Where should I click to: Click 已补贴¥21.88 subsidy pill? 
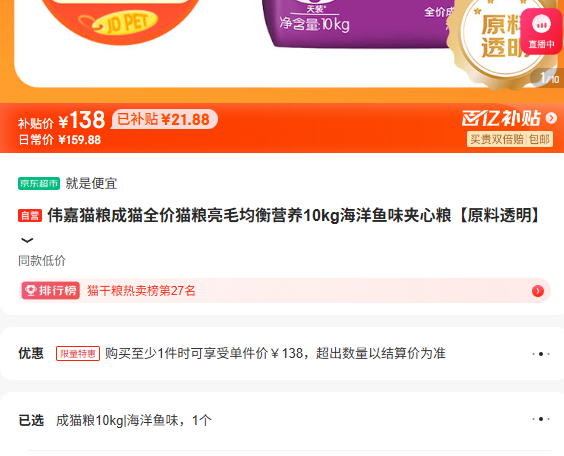(164, 119)
